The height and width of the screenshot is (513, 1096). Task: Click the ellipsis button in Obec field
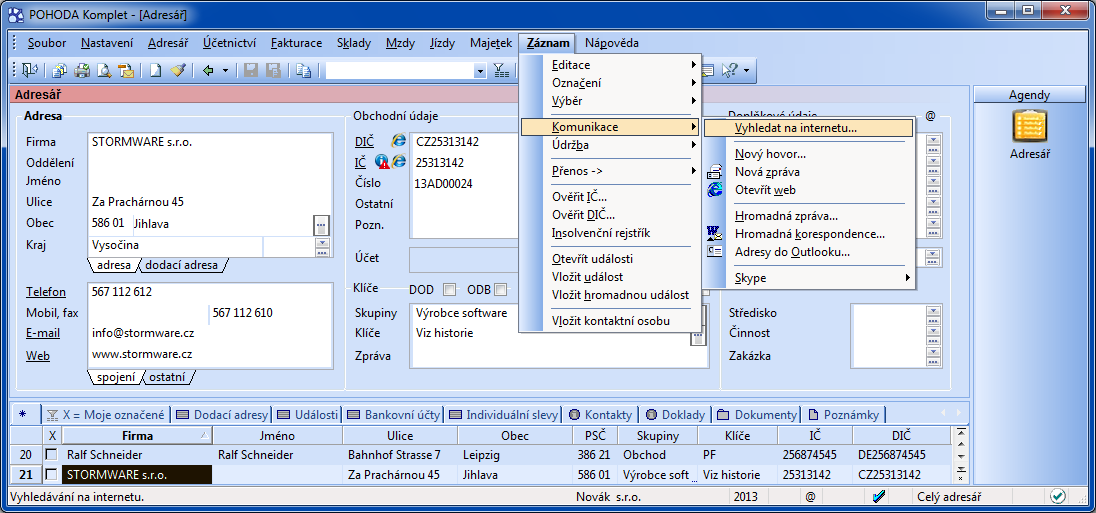click(320, 225)
